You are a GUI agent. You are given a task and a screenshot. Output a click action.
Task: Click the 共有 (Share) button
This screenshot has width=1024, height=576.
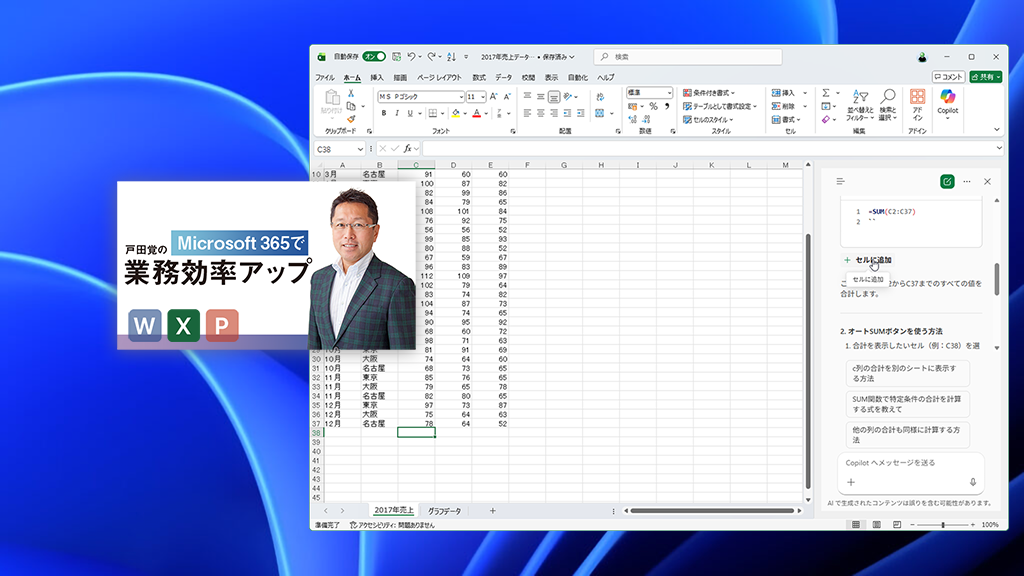pos(984,75)
